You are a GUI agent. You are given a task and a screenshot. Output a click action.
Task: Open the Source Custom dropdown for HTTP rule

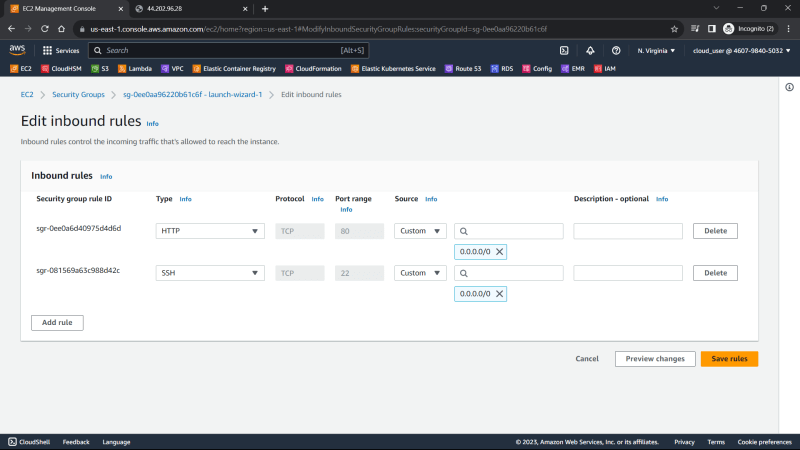420,231
